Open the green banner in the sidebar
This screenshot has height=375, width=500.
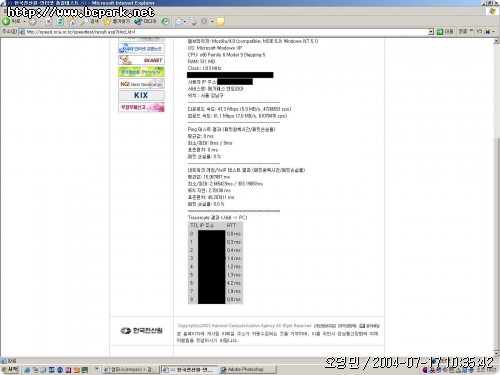(x=141, y=72)
